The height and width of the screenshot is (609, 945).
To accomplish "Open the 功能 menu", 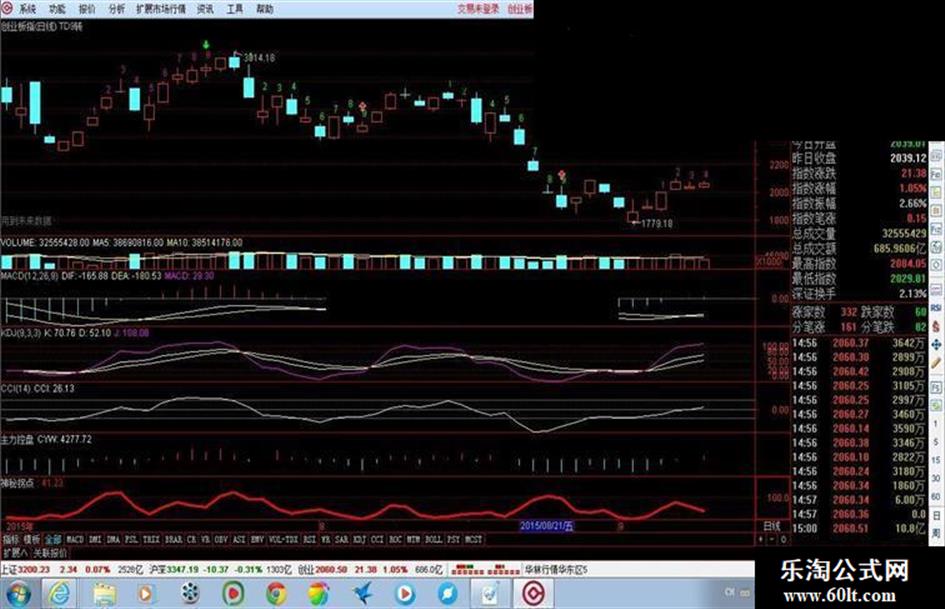I will pos(57,9).
